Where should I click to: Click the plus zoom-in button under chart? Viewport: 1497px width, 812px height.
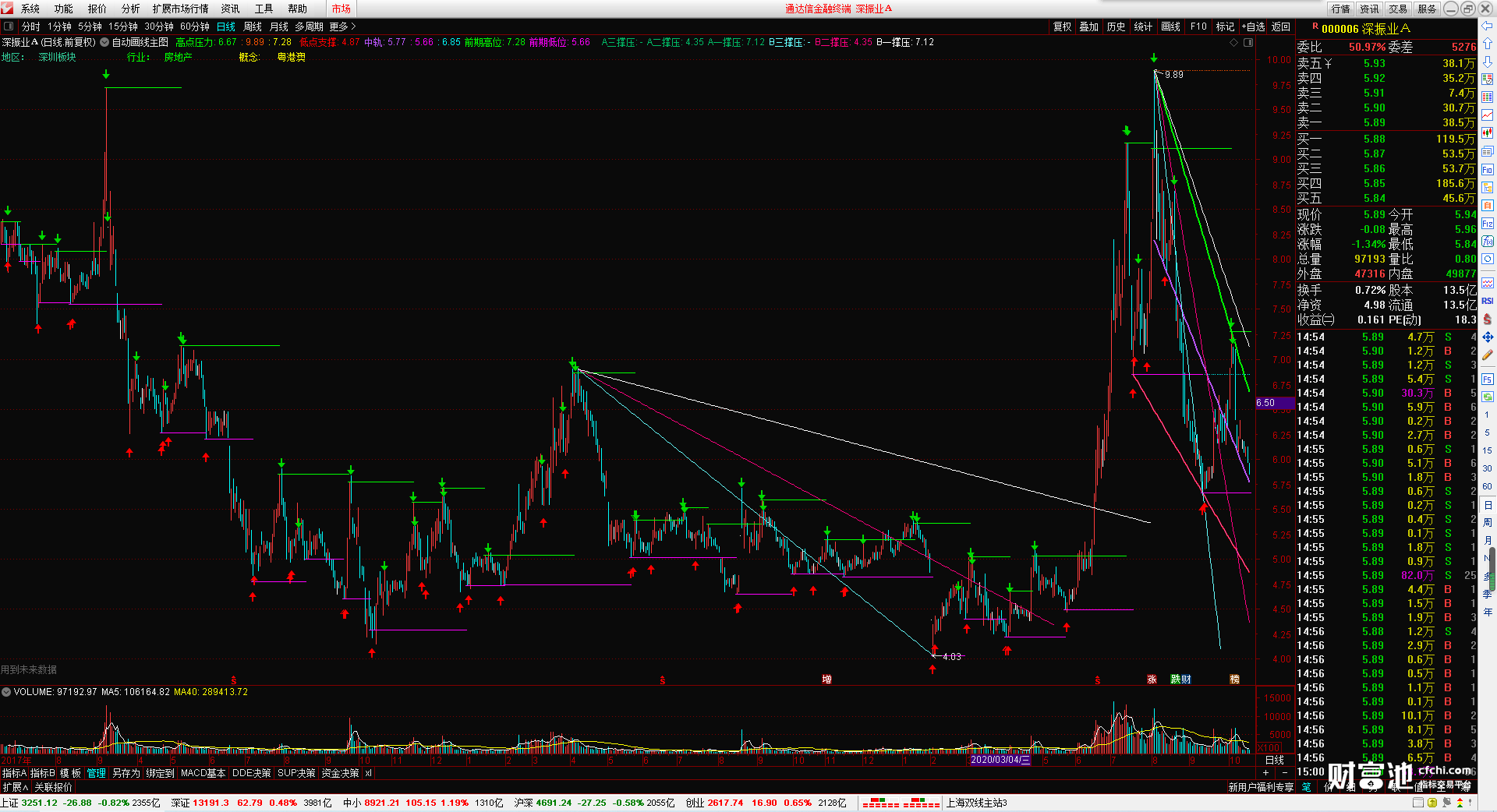point(1265,772)
